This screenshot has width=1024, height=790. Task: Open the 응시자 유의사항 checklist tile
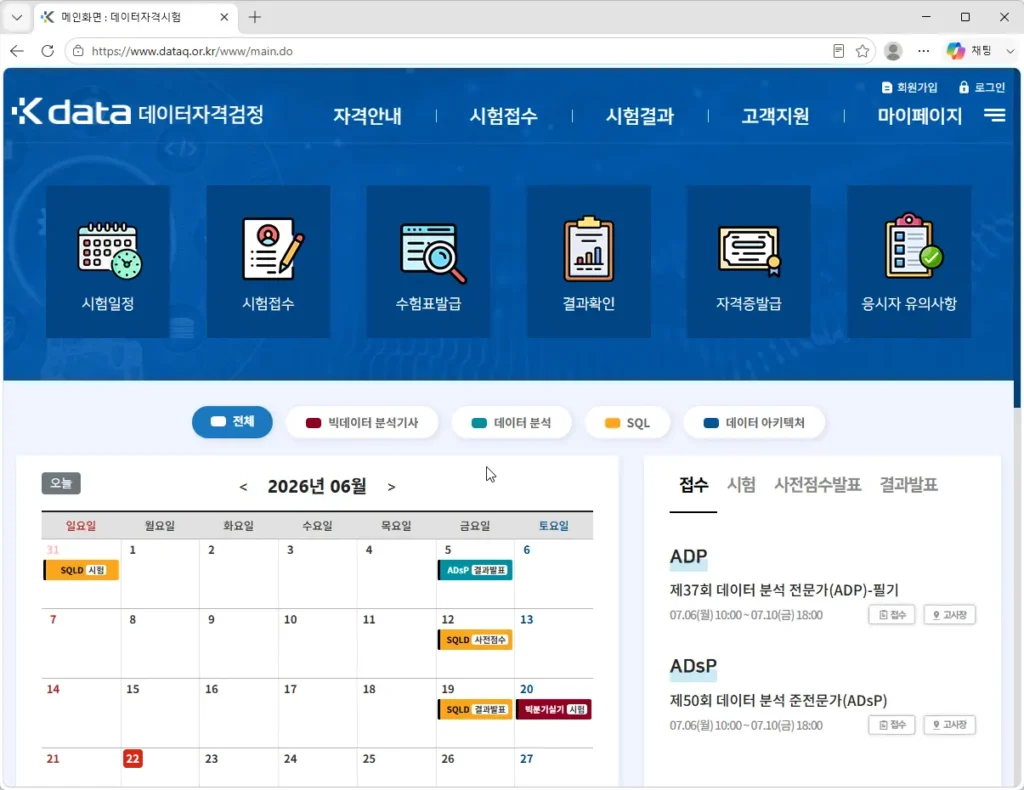tap(909, 261)
